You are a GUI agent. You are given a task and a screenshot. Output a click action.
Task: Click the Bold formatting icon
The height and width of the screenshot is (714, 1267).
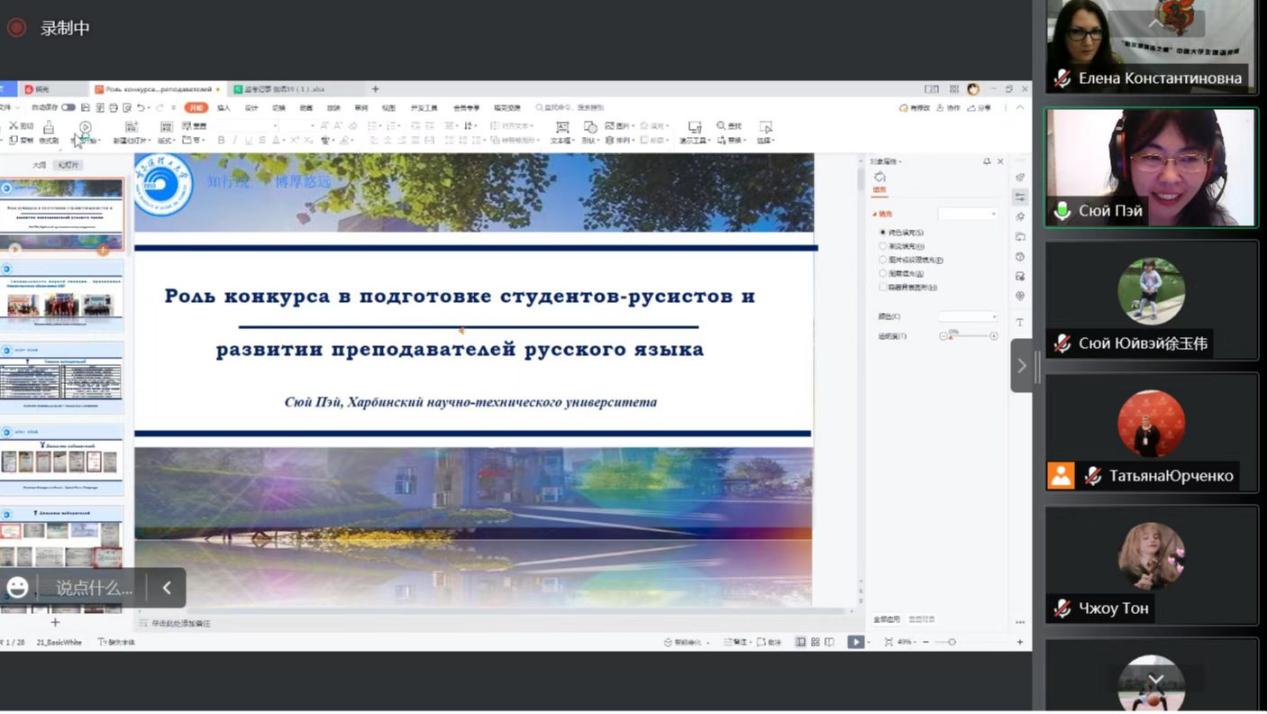(x=221, y=141)
